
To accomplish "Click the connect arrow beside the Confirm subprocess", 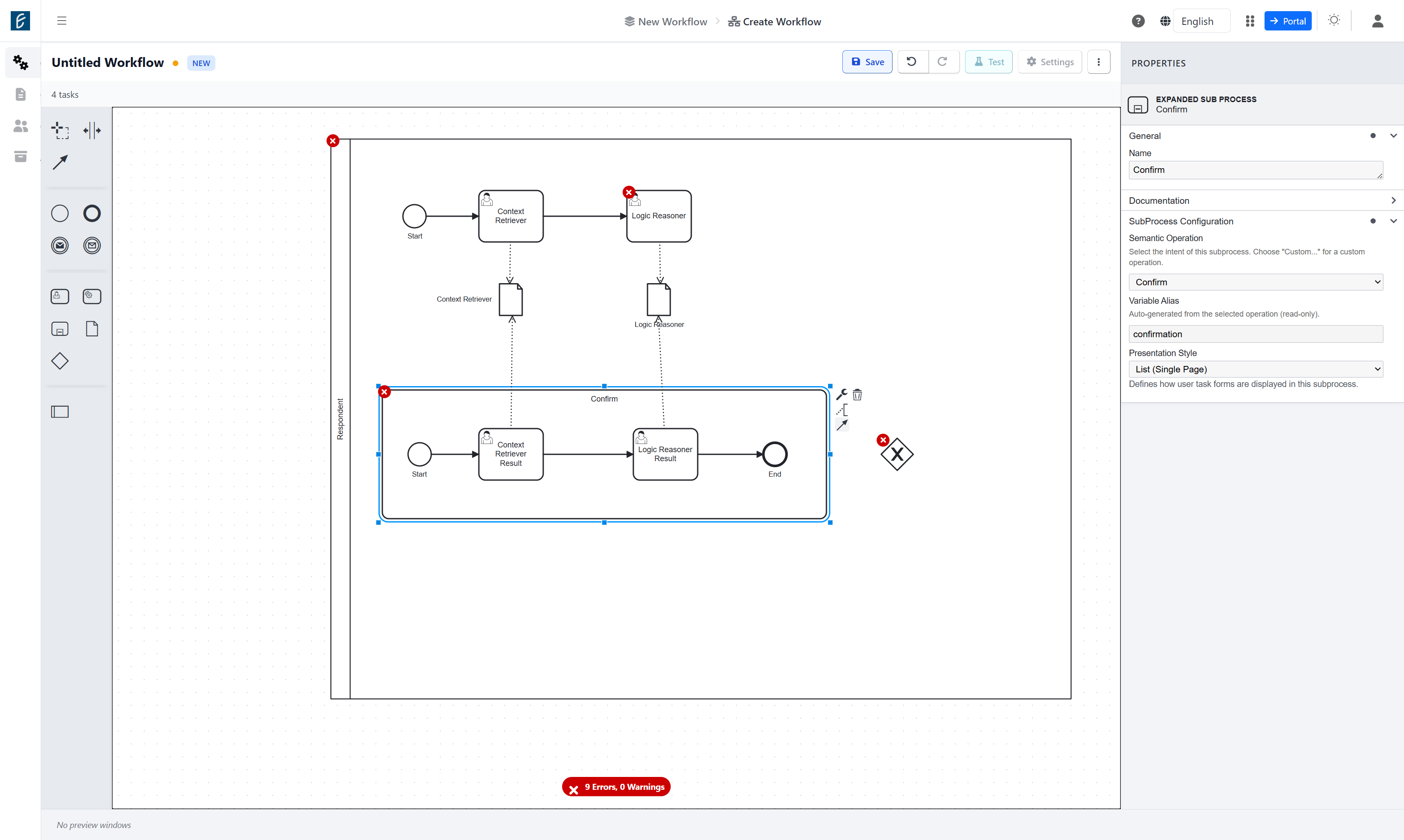I will click(x=842, y=425).
